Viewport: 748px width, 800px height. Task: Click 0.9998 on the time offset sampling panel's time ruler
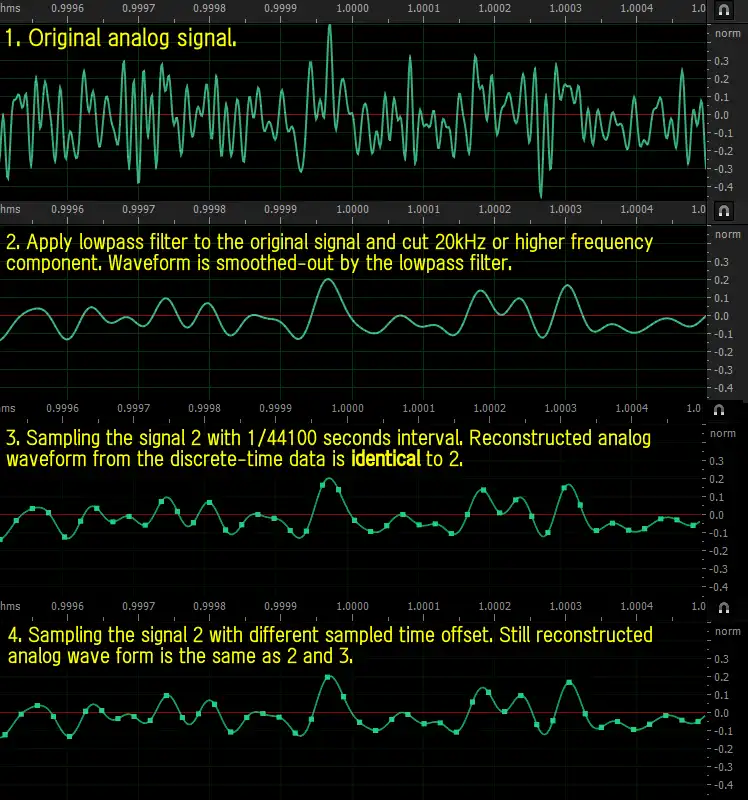pyautogui.click(x=209, y=606)
